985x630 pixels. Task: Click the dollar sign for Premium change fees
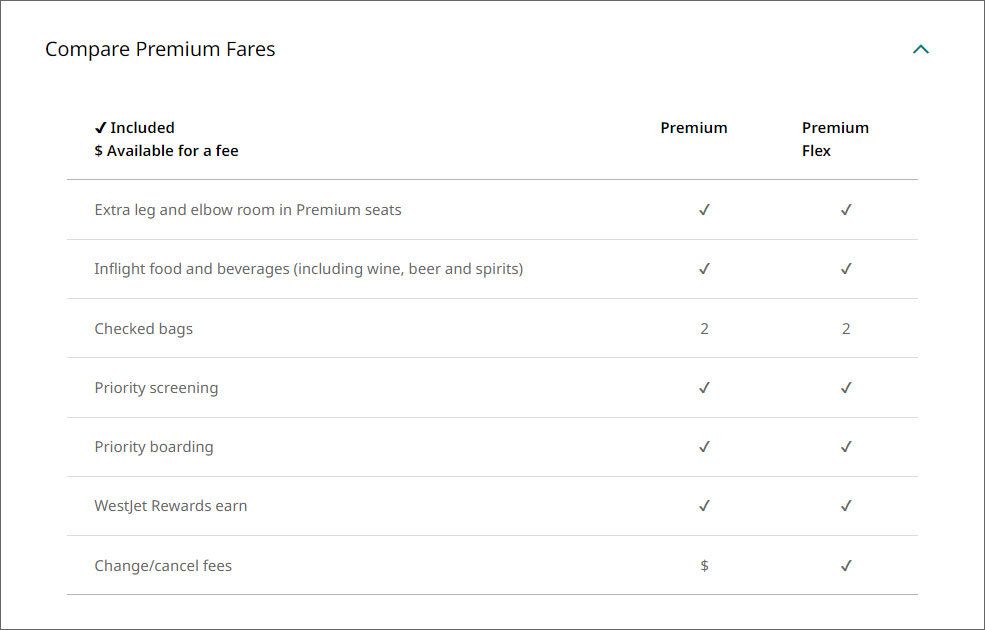click(x=704, y=565)
